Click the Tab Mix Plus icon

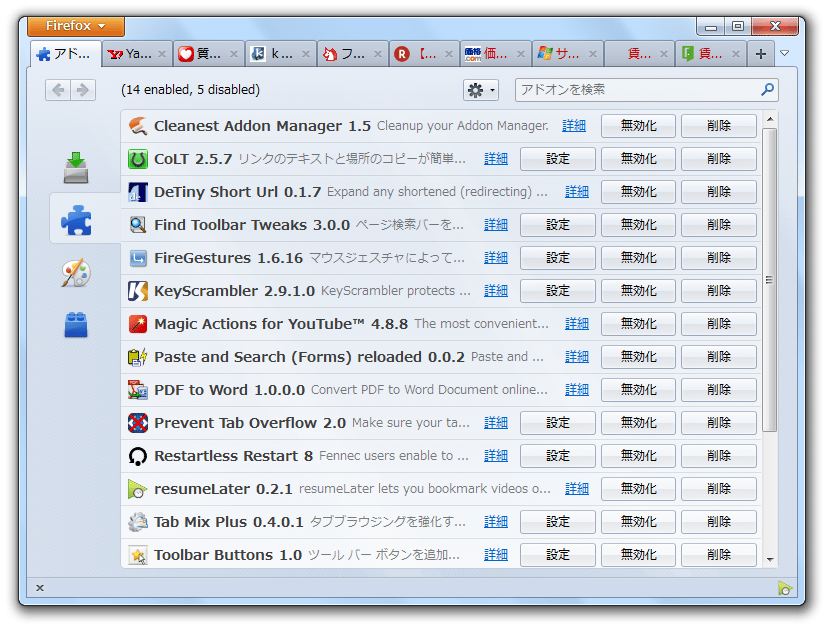[138, 522]
